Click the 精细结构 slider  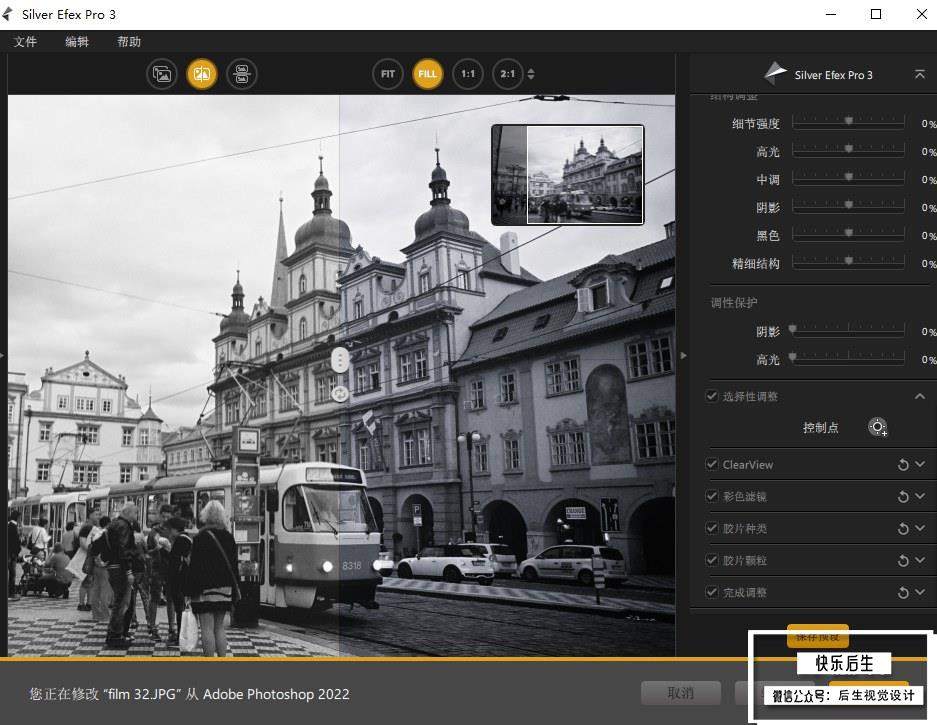click(x=848, y=261)
